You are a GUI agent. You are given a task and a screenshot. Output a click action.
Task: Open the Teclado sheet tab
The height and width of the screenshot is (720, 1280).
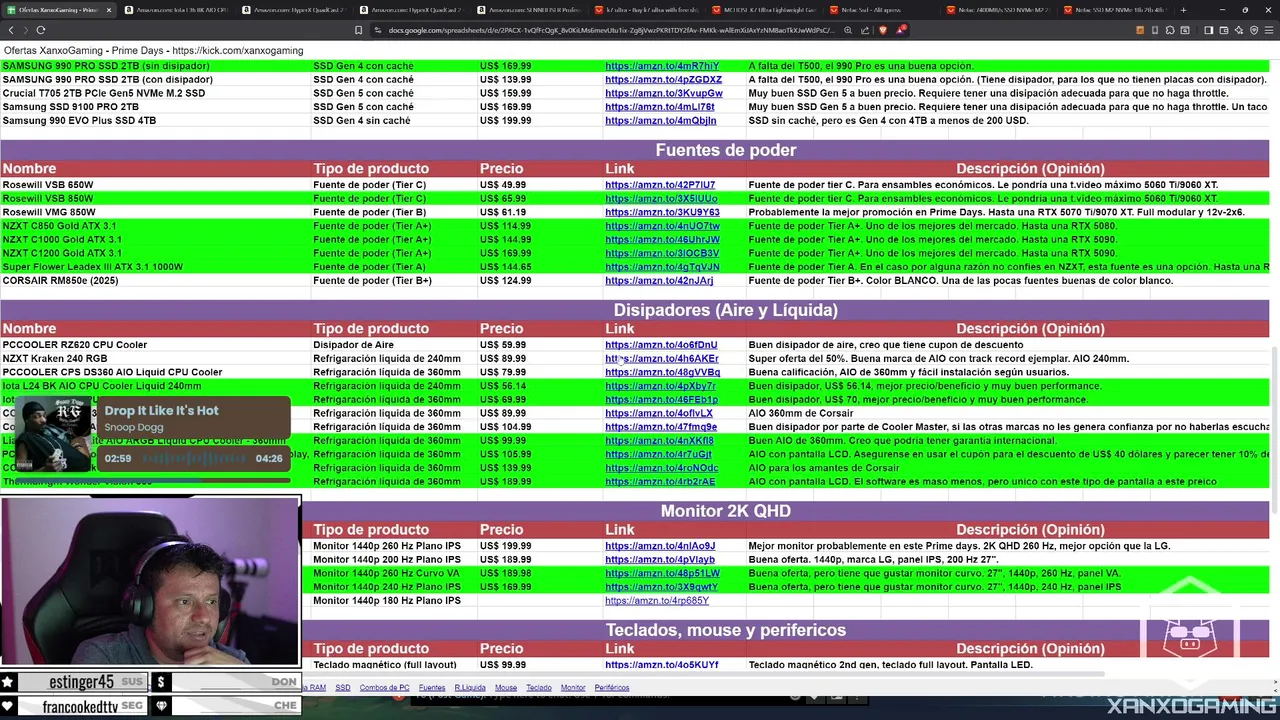(539, 688)
